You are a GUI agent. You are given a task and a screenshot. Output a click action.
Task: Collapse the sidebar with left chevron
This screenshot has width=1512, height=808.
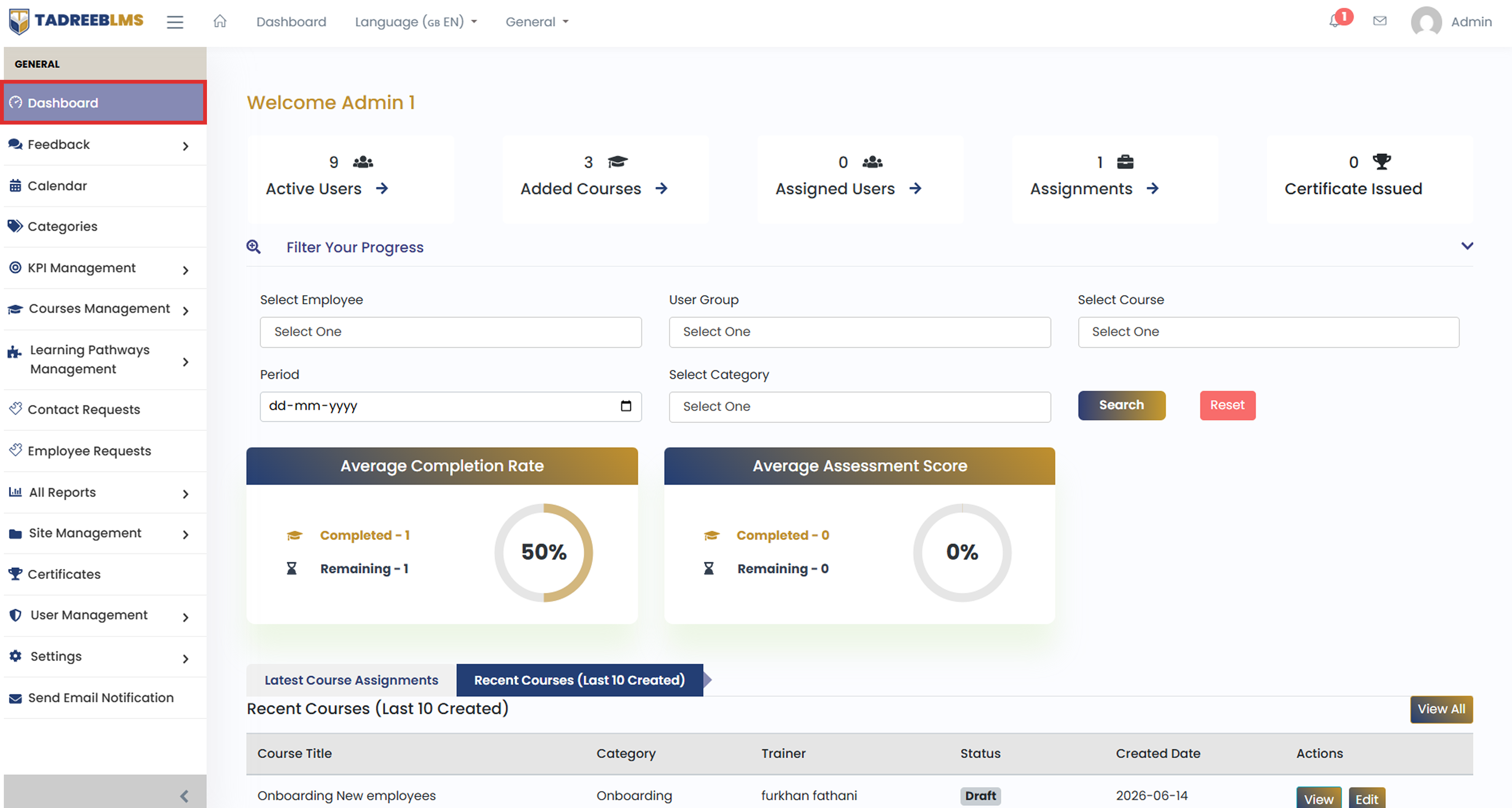[184, 796]
